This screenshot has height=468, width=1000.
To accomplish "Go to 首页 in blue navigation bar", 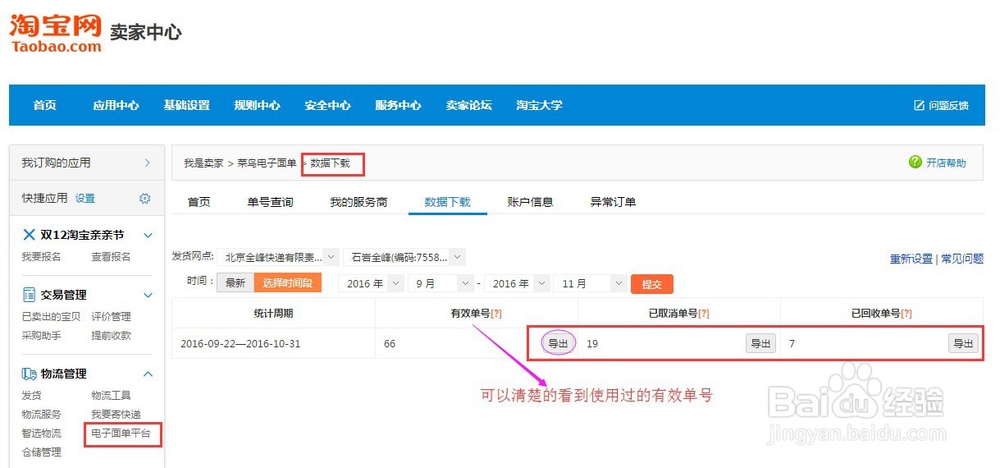I will pyautogui.click(x=45, y=105).
